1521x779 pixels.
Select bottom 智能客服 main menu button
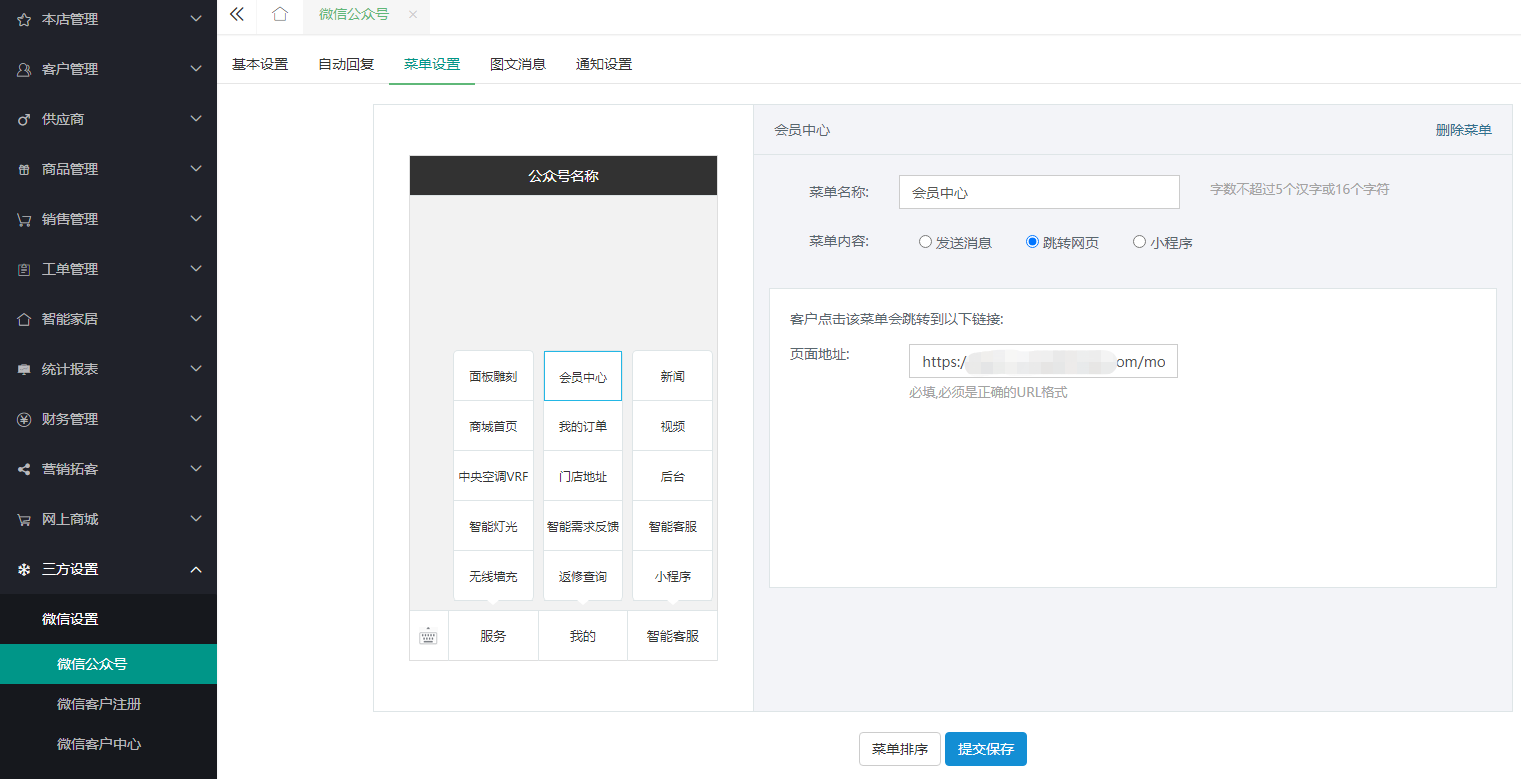coord(673,636)
